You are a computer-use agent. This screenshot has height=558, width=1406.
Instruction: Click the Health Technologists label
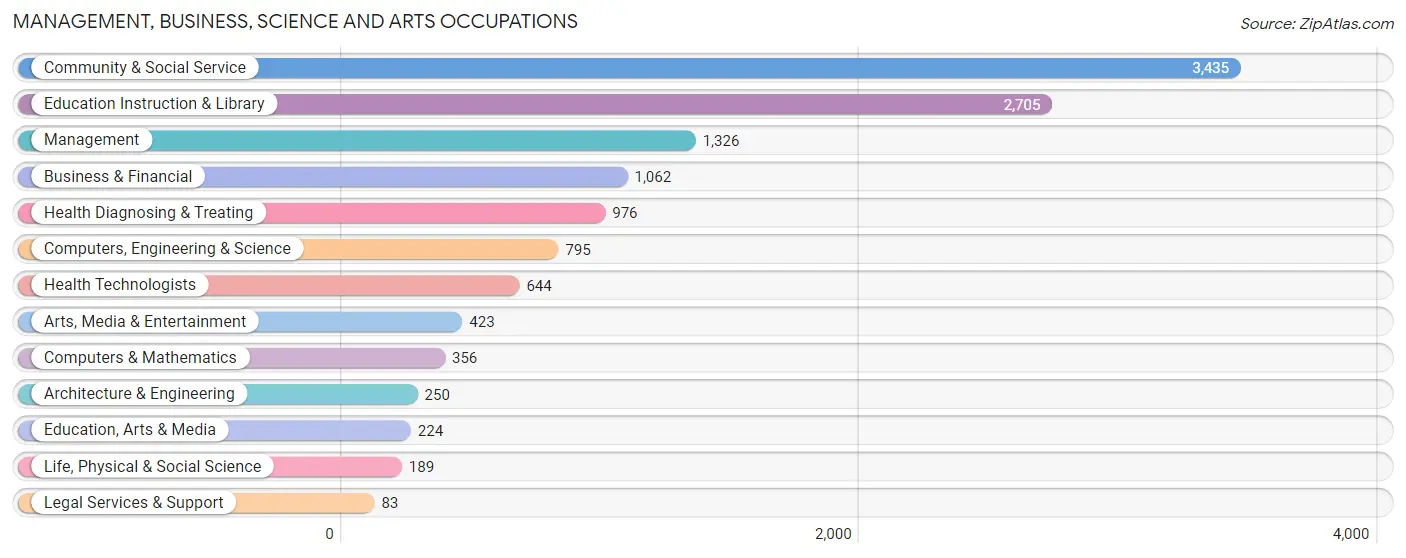[120, 285]
